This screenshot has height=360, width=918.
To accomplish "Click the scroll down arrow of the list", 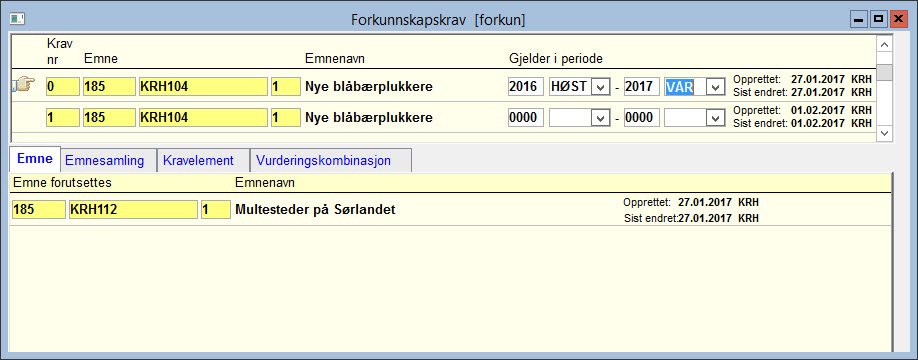I will pos(884,133).
